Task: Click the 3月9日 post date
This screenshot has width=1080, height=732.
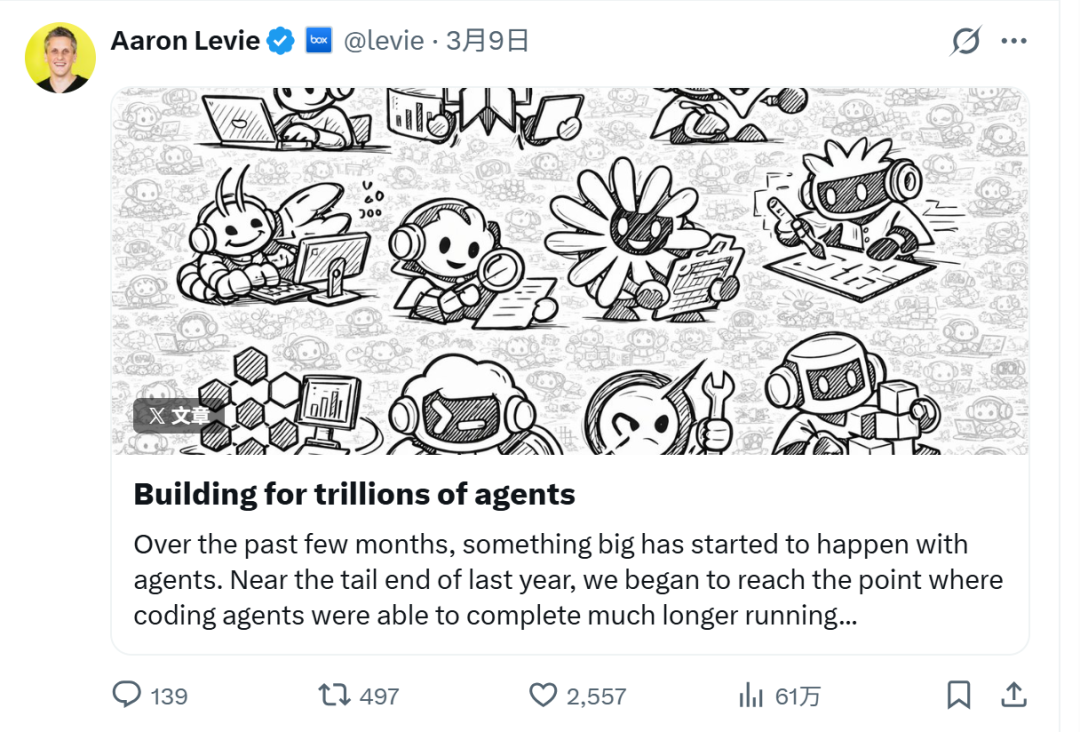Action: (488, 41)
